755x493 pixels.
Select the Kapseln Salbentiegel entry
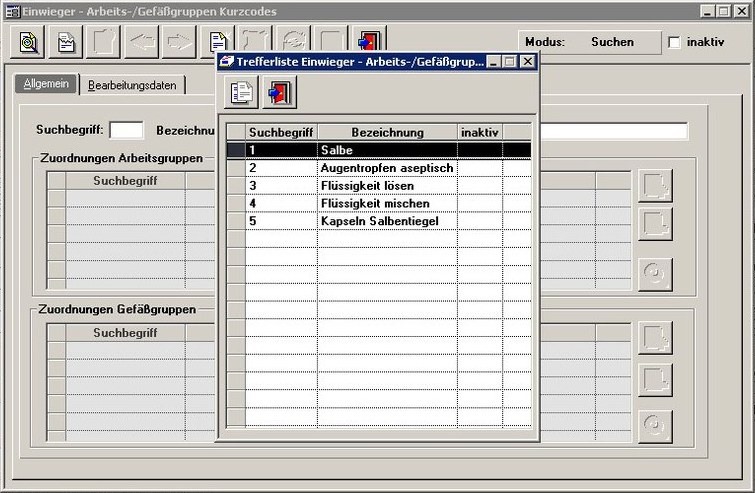(378, 221)
